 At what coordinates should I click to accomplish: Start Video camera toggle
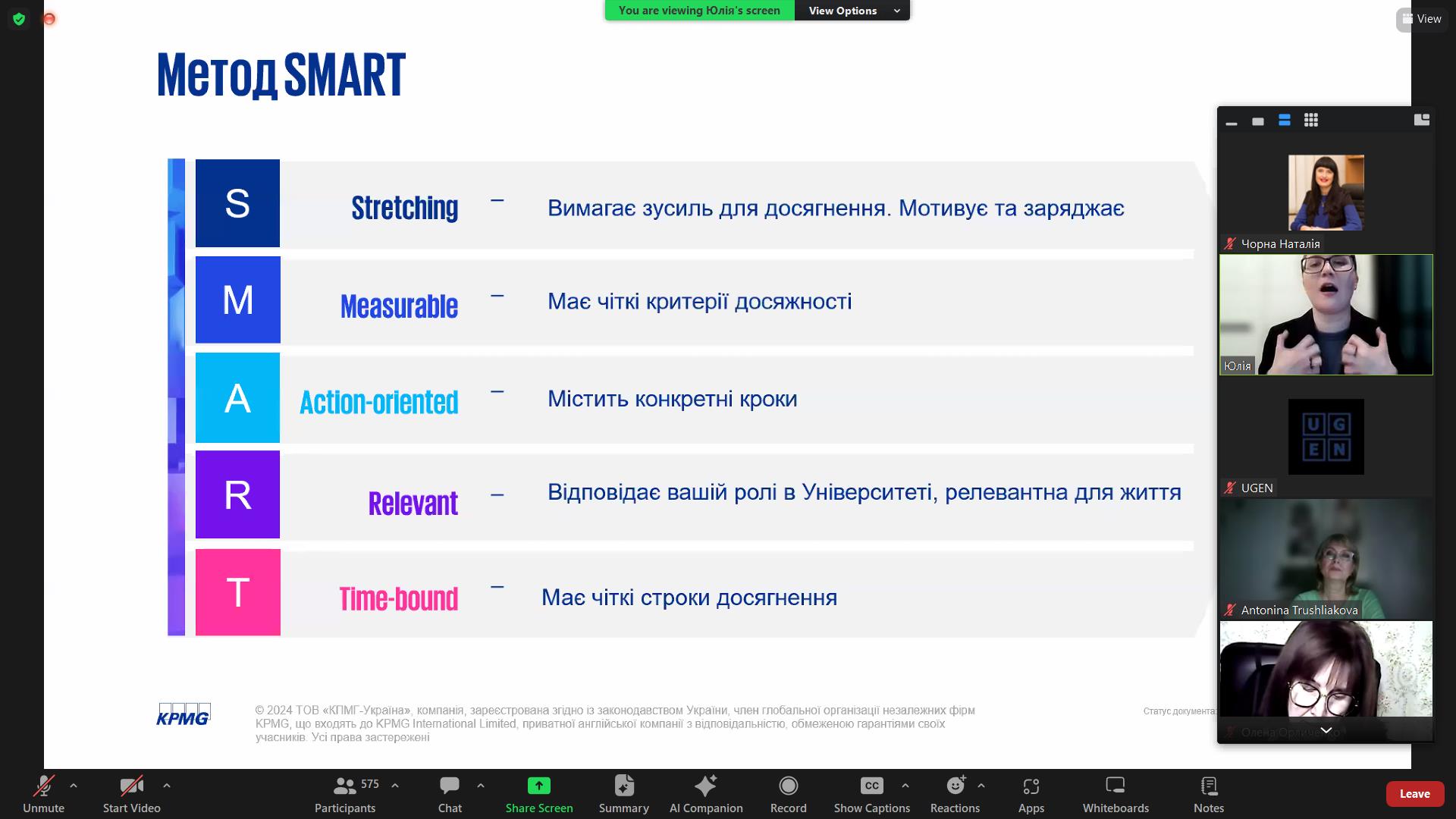coord(131,793)
